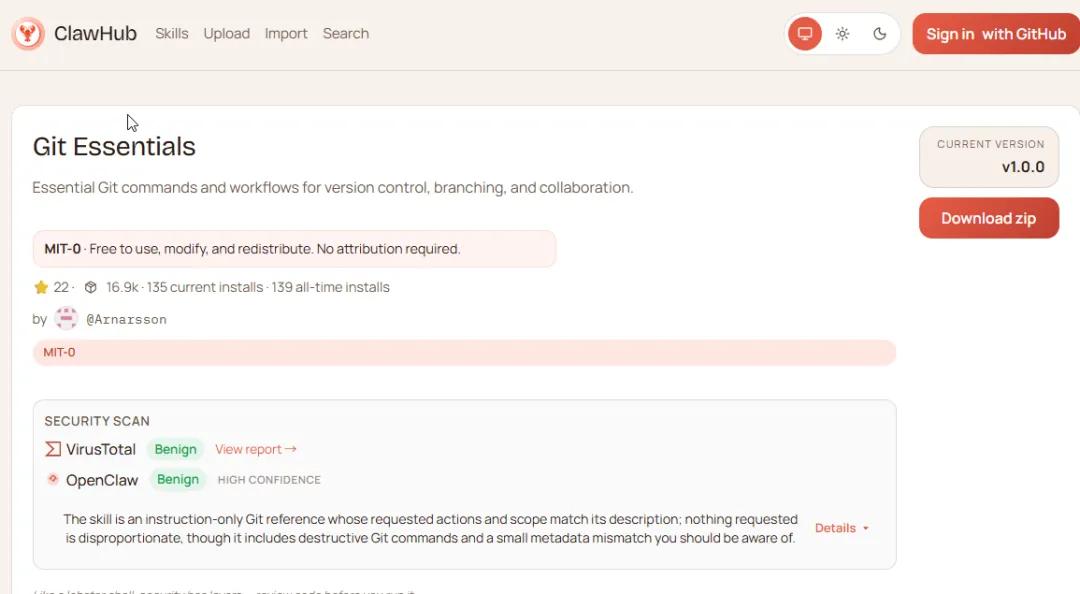Download the skill zip file
Screen dimensions: 1080x594
pos(988,218)
